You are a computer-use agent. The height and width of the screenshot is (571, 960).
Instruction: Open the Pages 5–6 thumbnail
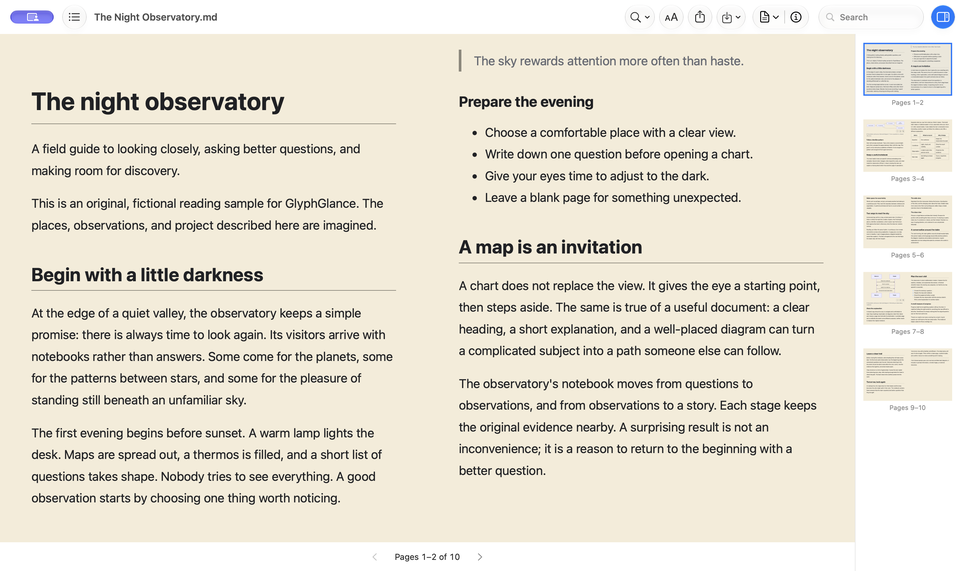(x=907, y=222)
